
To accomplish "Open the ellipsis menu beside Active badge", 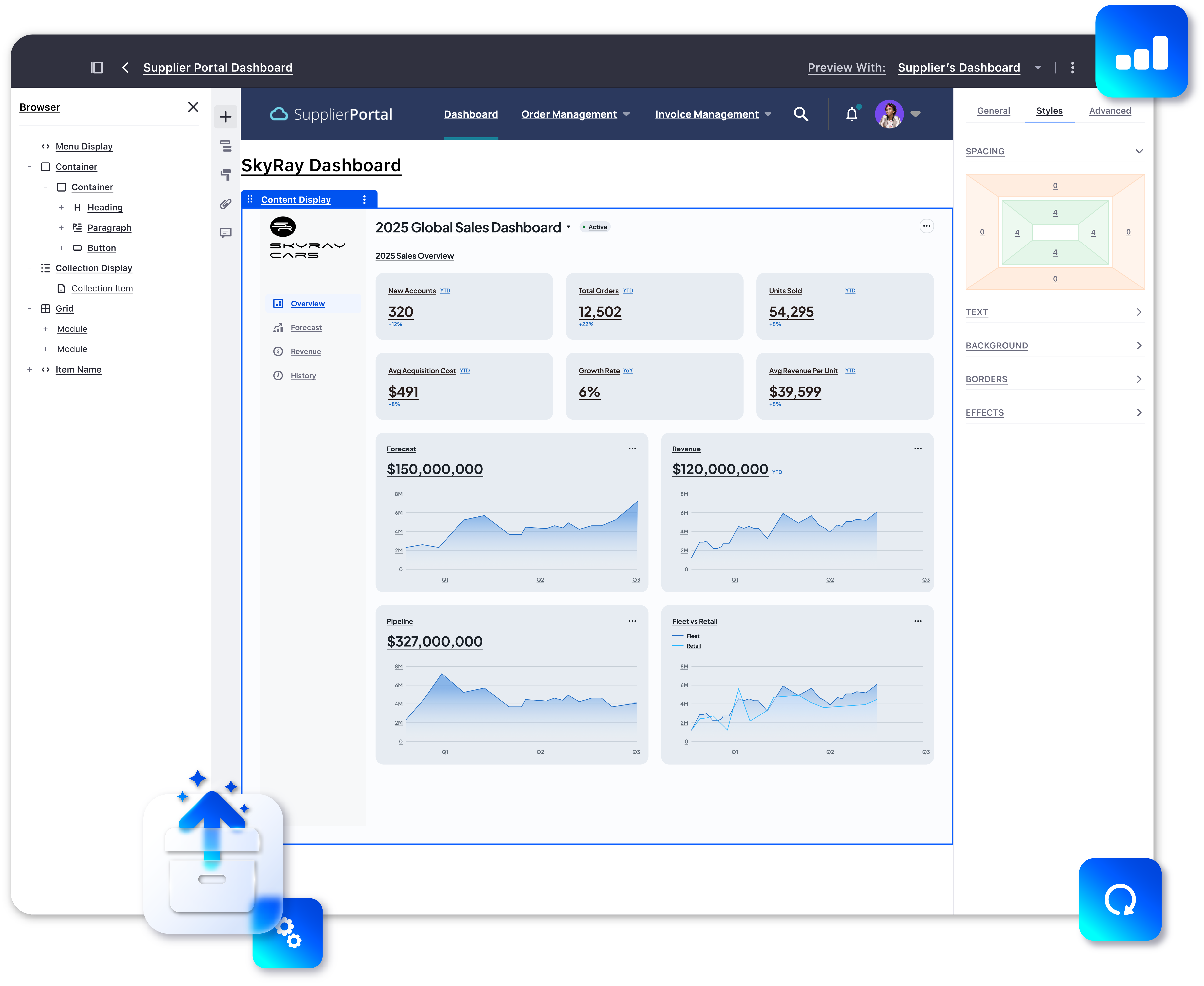I will pos(927,226).
